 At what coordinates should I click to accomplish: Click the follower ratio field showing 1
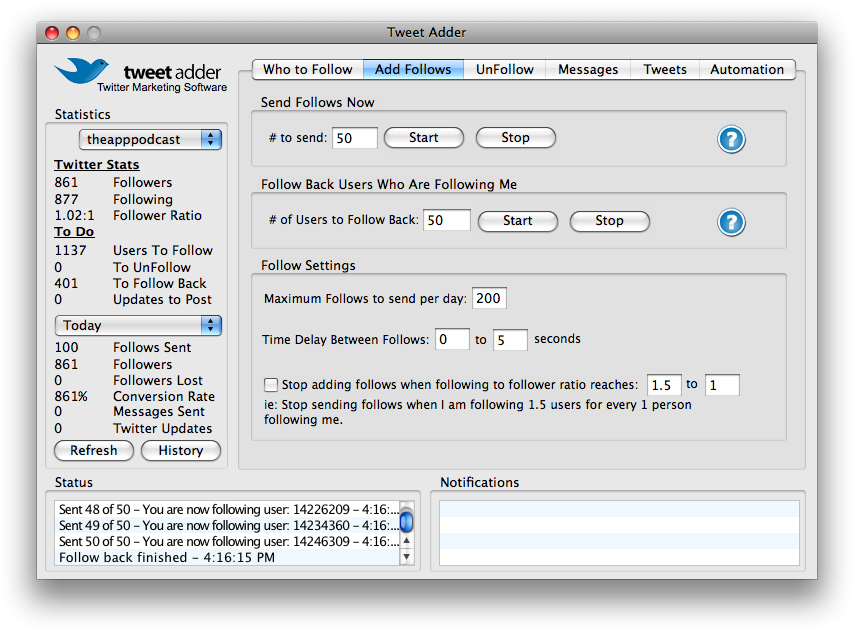coord(722,385)
